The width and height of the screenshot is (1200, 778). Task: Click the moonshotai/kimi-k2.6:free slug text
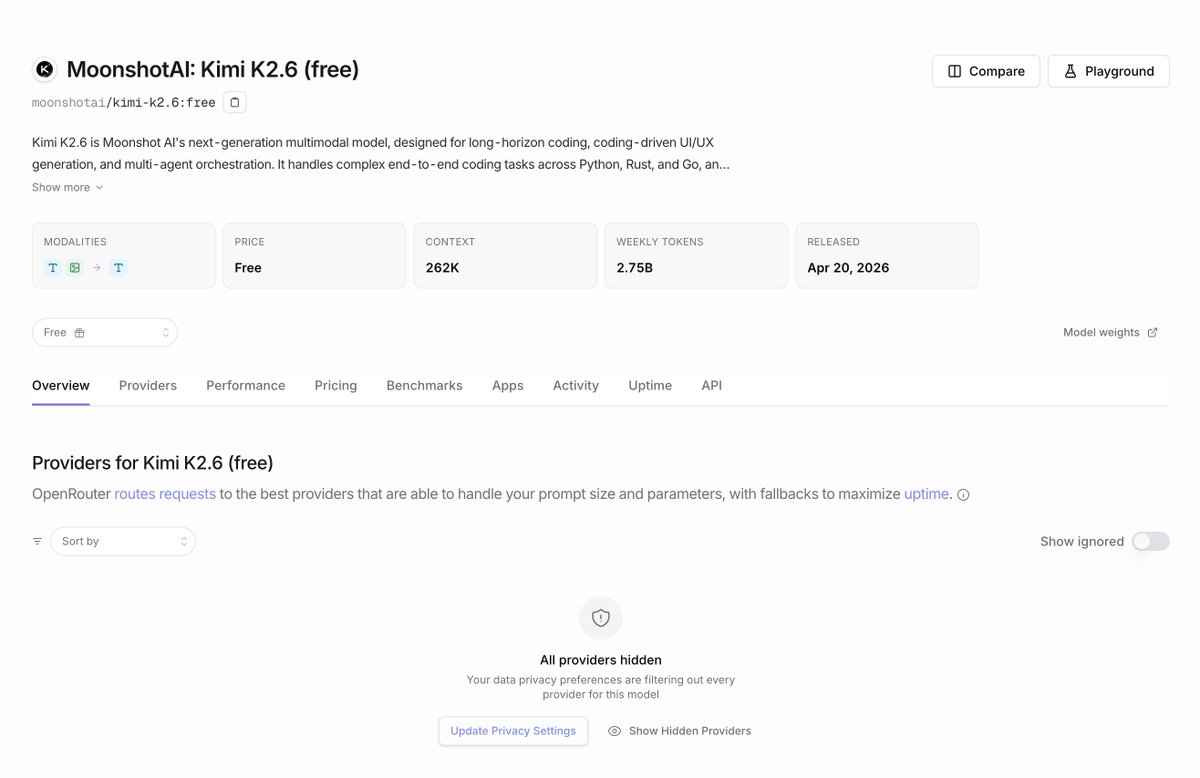pos(124,102)
